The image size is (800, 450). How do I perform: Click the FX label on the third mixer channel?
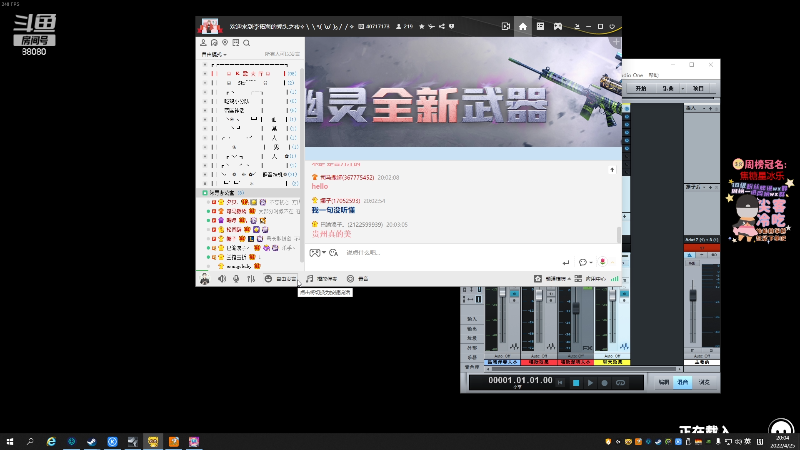click(x=587, y=347)
